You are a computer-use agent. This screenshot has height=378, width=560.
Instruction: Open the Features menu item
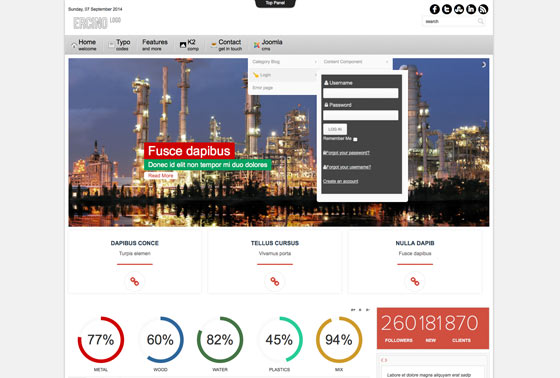(155, 45)
